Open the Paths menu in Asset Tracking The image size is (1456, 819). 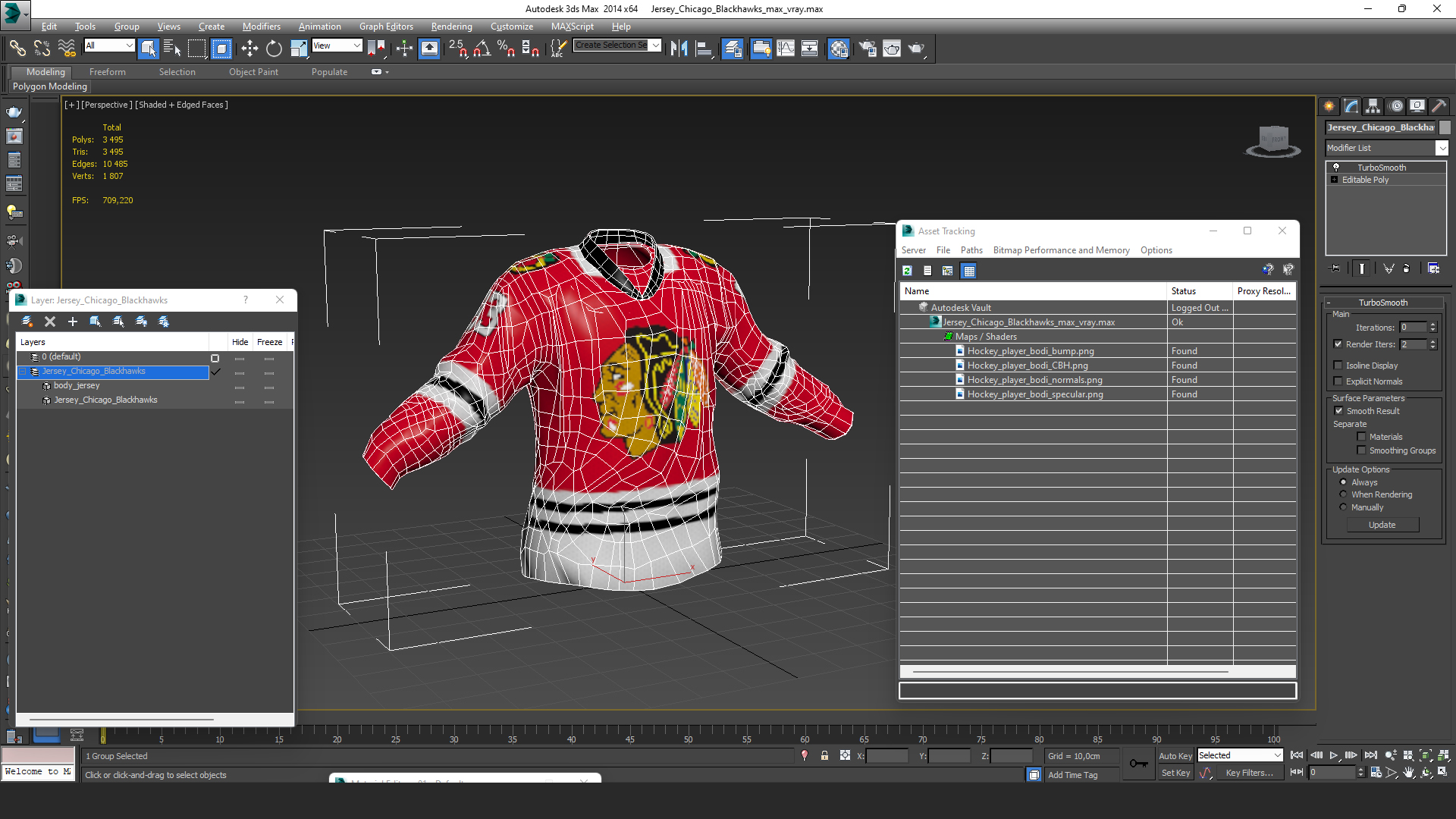971,250
